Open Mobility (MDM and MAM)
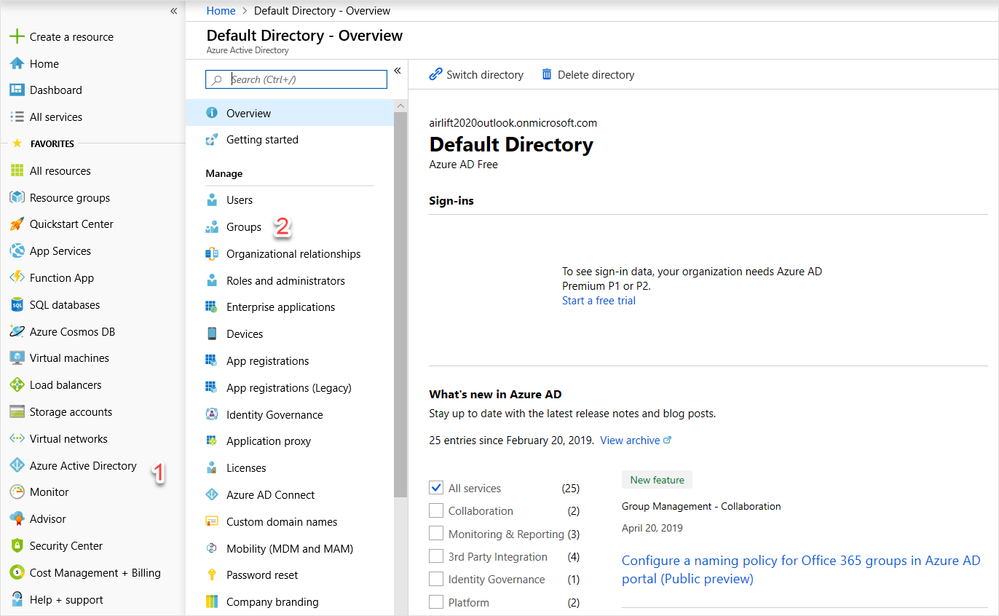 290,548
